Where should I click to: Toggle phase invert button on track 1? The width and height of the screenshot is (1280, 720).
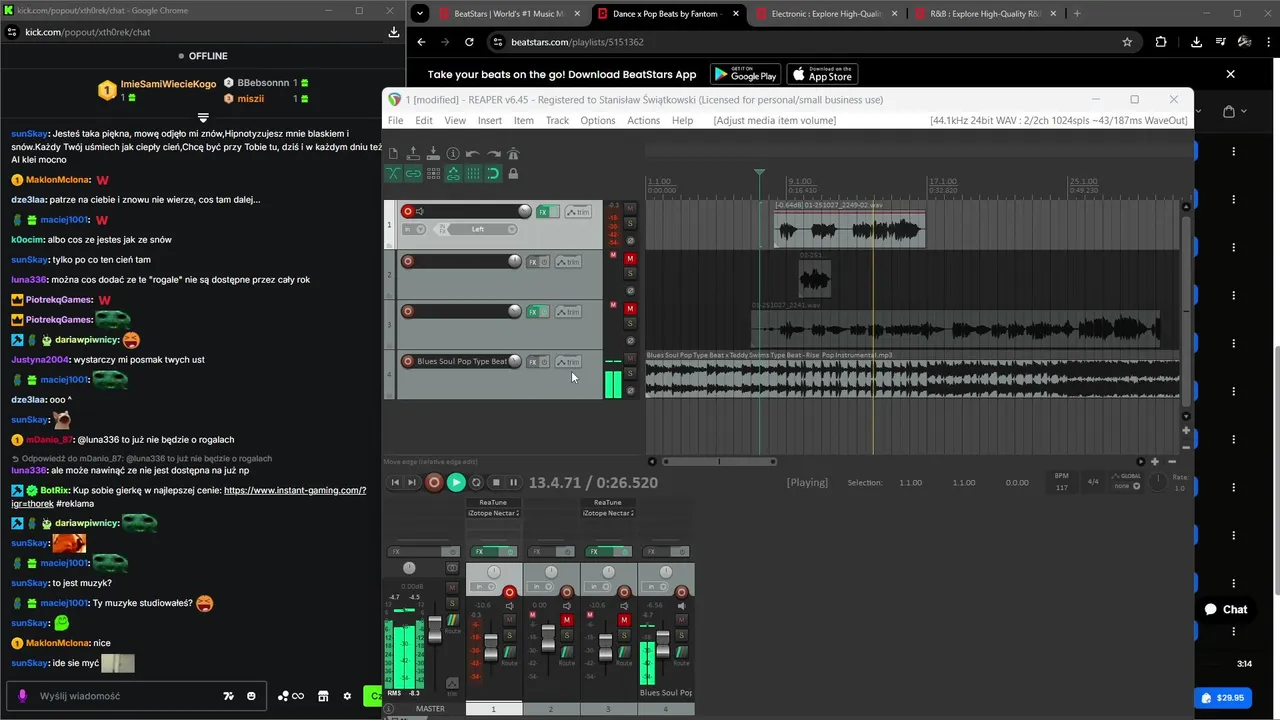click(630, 240)
